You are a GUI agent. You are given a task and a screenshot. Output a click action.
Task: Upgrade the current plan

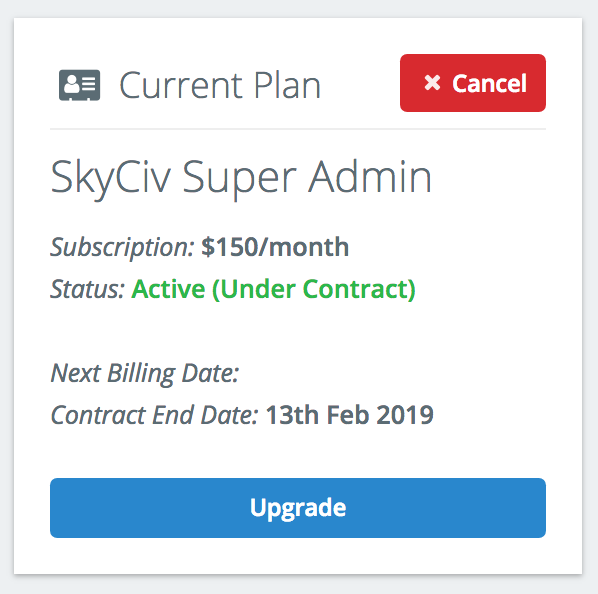click(x=297, y=508)
